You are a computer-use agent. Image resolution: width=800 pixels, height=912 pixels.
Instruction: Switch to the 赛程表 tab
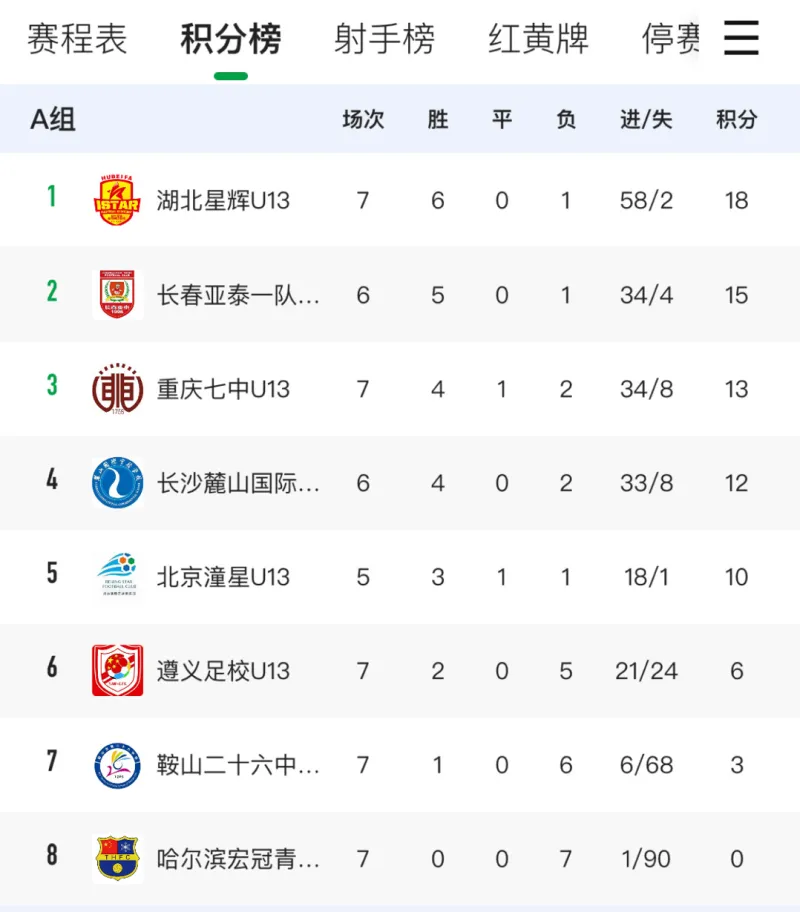point(77,40)
